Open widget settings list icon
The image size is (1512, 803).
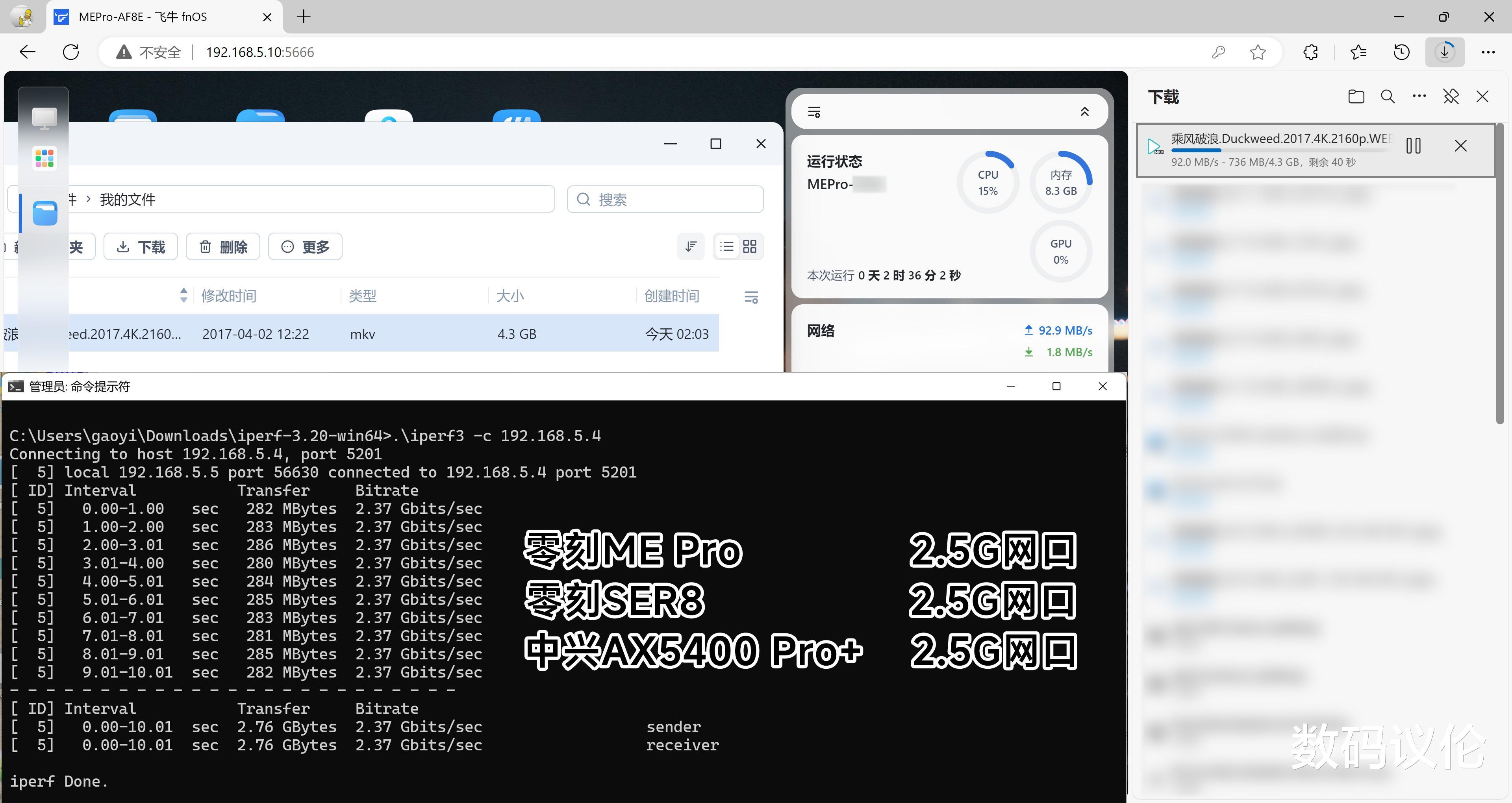coord(814,112)
